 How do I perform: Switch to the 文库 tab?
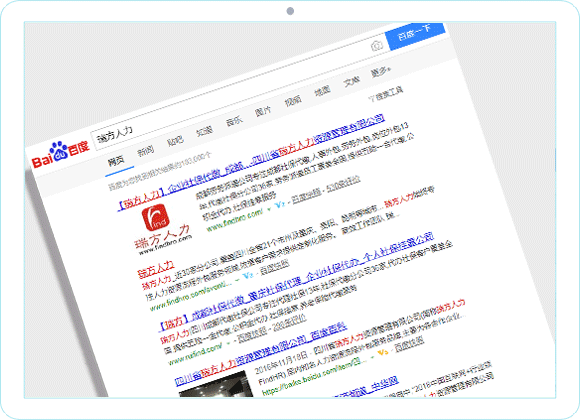click(351, 80)
